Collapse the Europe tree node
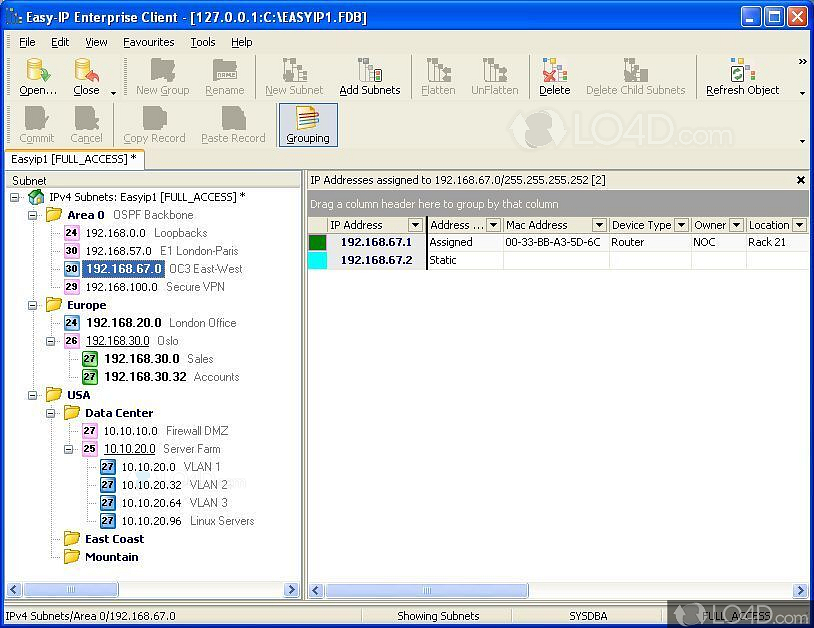Screen dimensions: 814x628 click(x=33, y=305)
